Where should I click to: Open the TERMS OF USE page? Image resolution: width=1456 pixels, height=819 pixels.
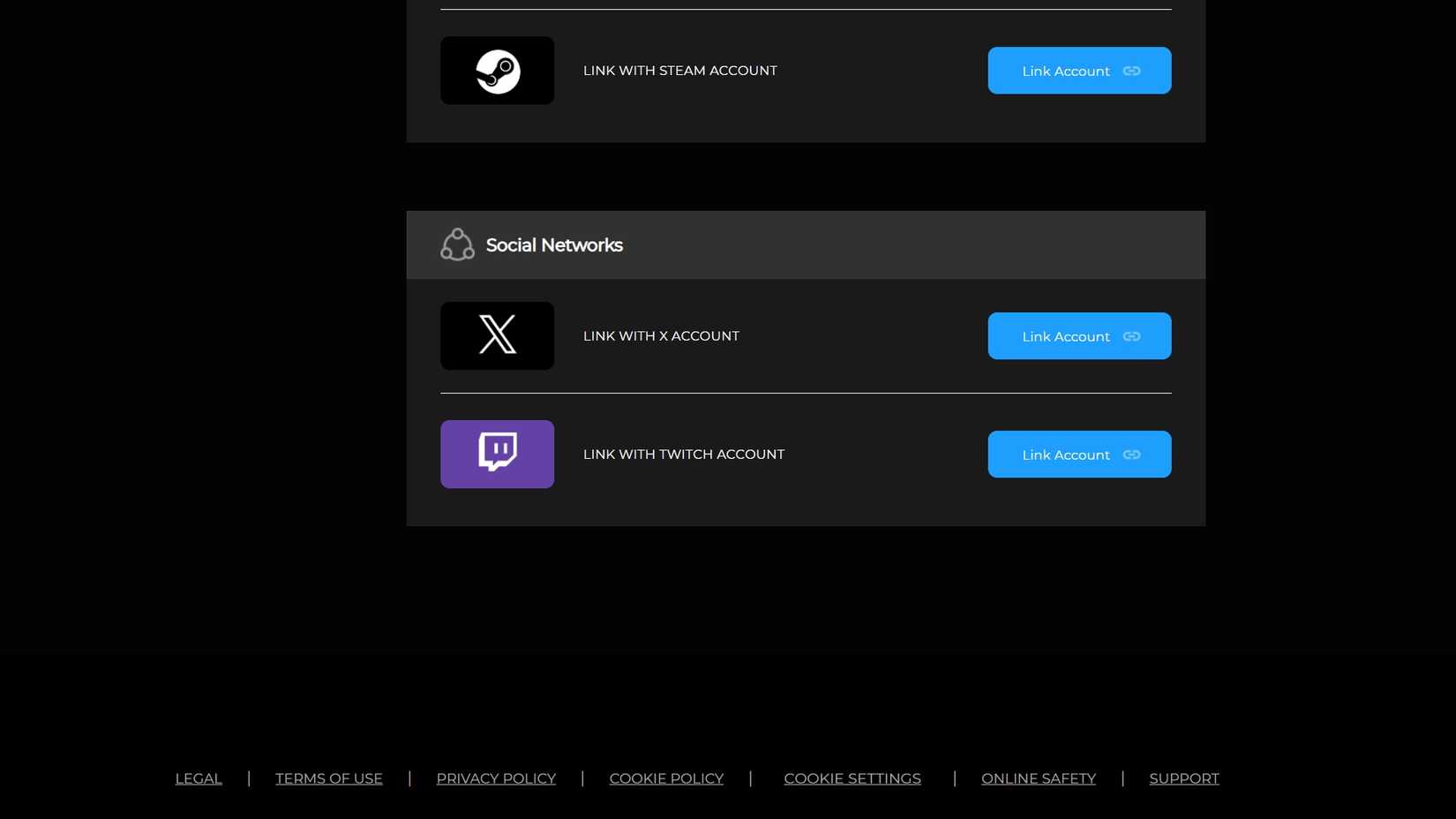click(x=328, y=778)
